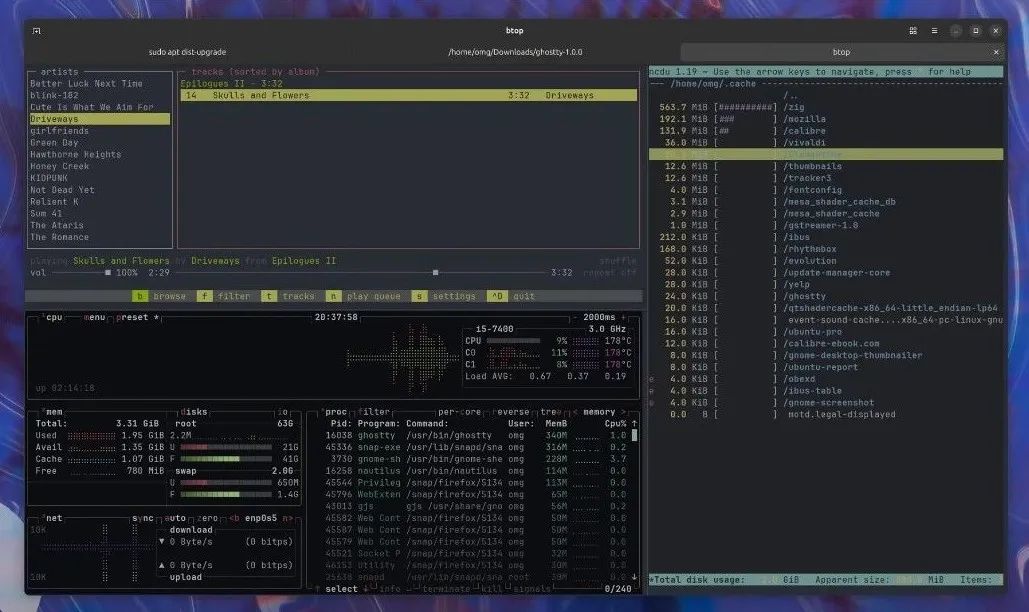The image size is (1029, 612).
Task: Open the new tab icon in the titlebar
Action: 37,31
